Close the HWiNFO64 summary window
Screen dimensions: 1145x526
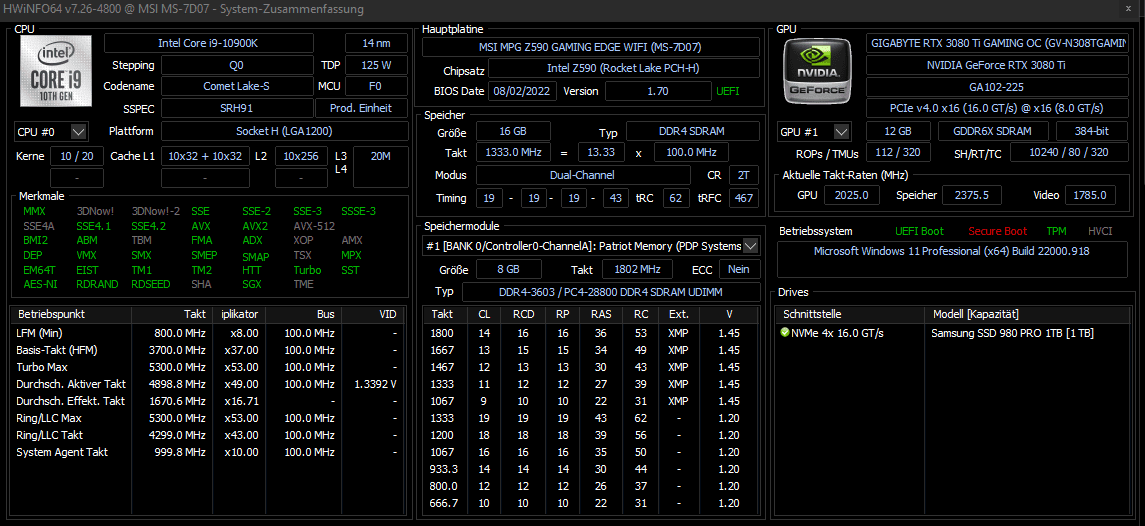point(1130,9)
